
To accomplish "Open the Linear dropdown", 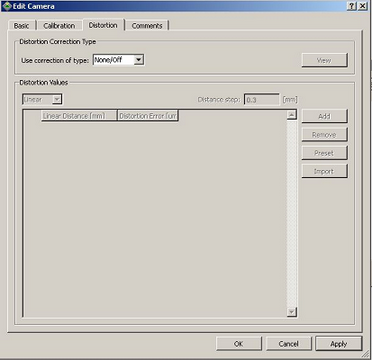I will (42, 99).
